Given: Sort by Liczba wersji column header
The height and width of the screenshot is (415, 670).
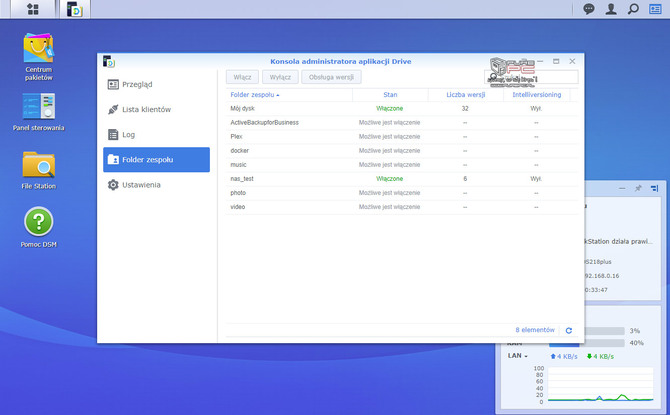Looking at the screenshot, I should pos(466,95).
